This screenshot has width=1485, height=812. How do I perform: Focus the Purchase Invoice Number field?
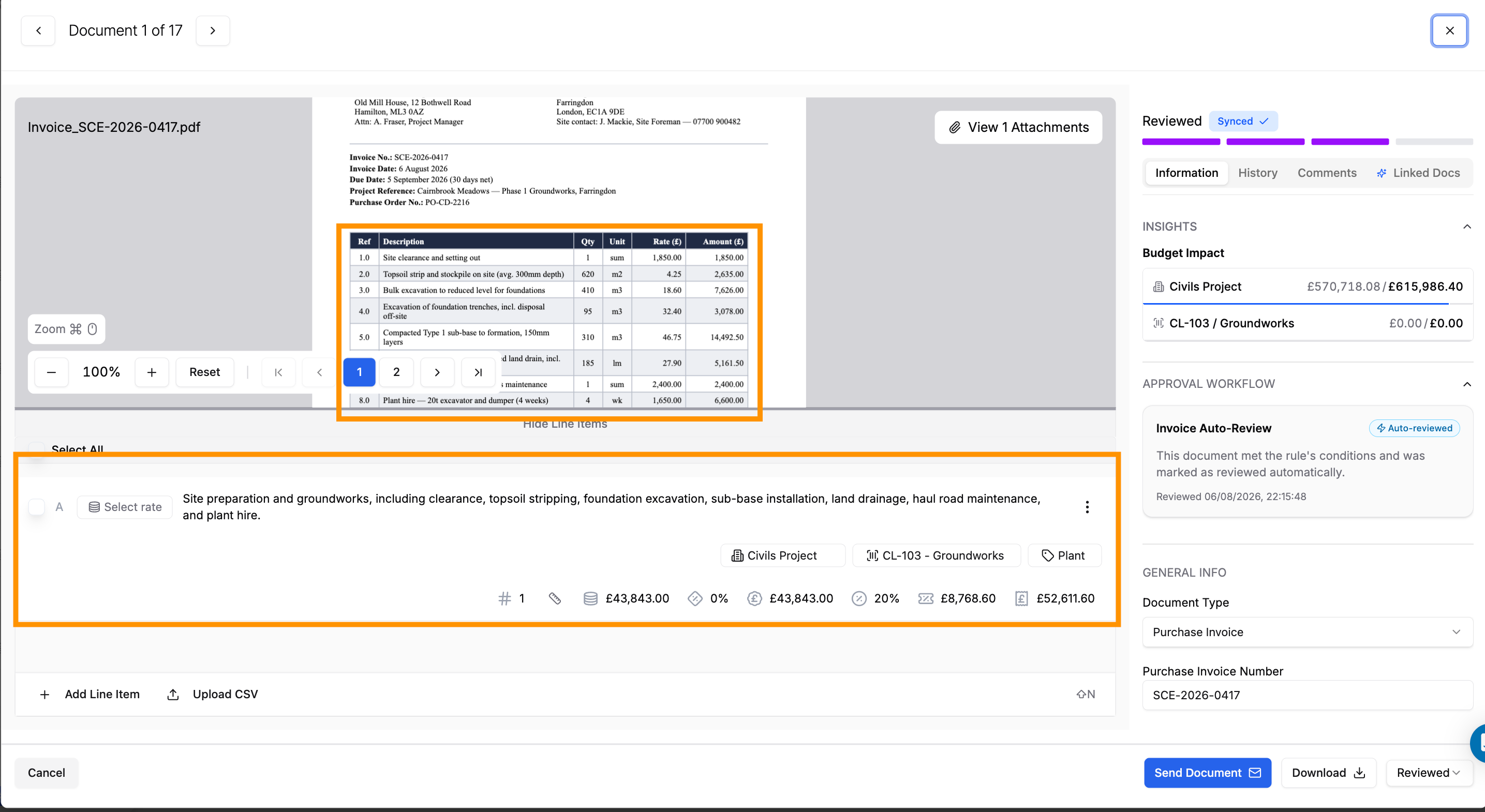click(x=1307, y=696)
